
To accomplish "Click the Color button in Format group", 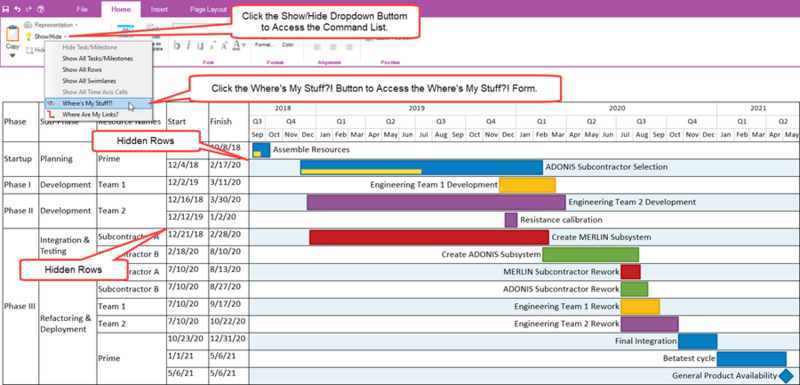I will coord(288,45).
